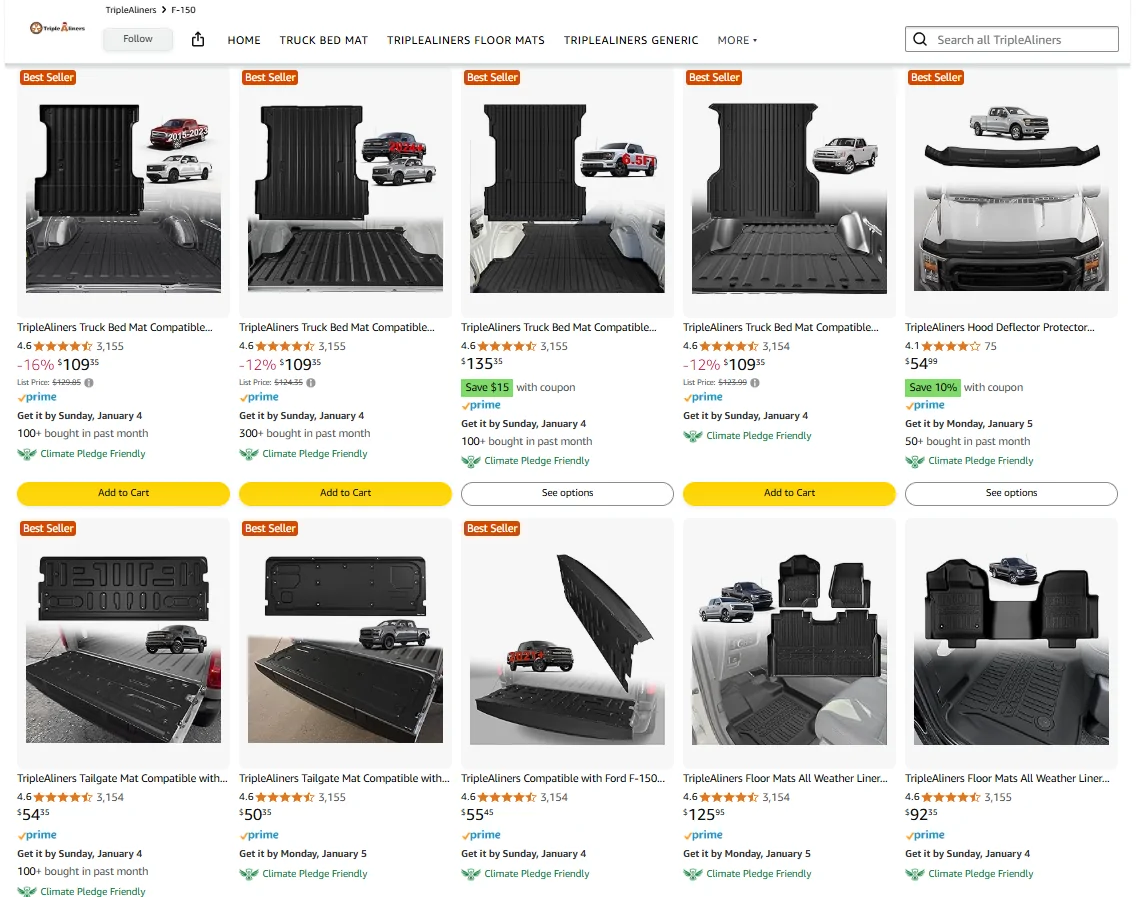Expand the MORE menu
Viewport: 1137px width, 897px height.
737,40
